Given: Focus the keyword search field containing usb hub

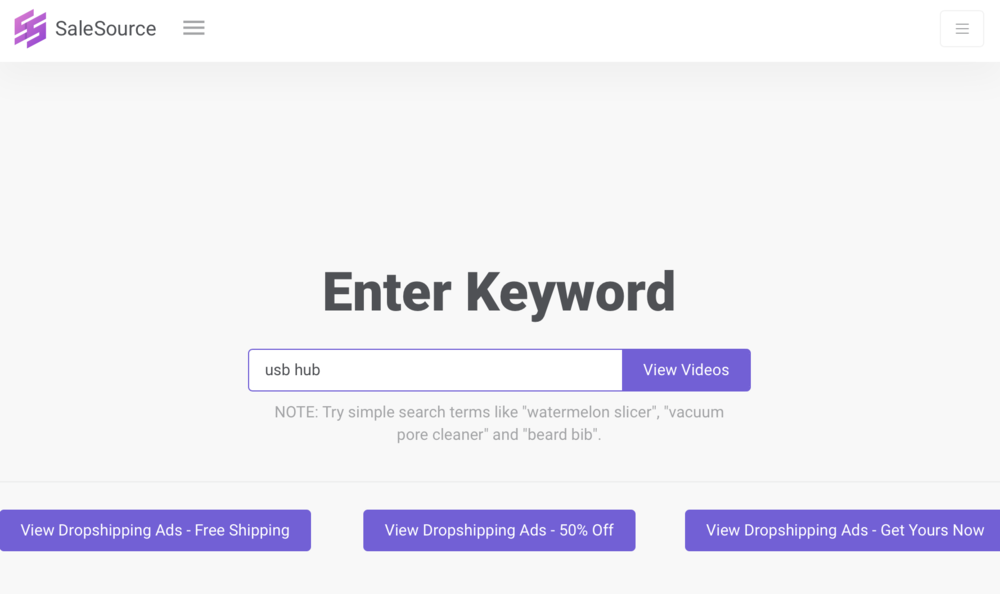Looking at the screenshot, I should tap(435, 370).
